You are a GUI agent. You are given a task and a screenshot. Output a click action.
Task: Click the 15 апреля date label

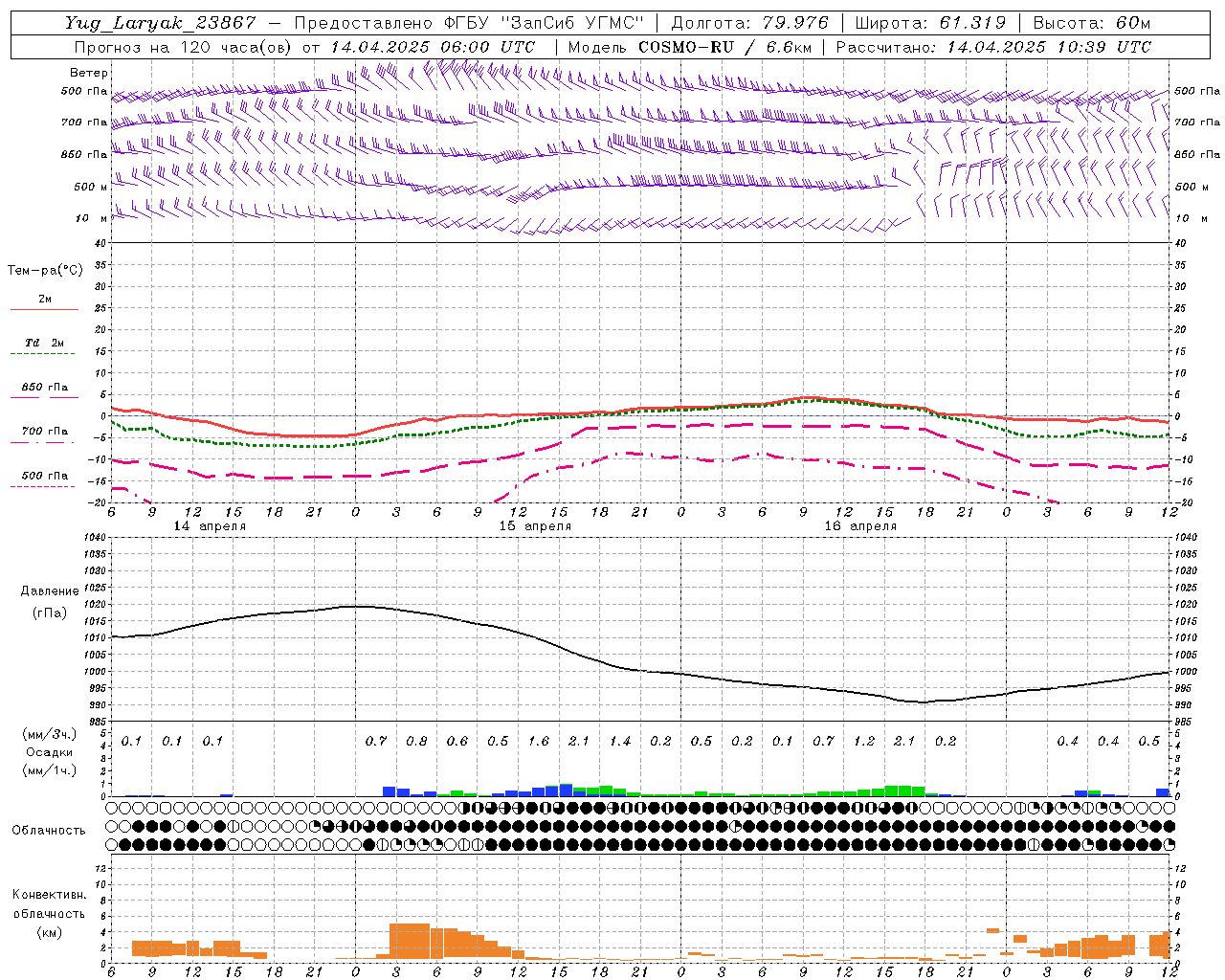point(535,526)
